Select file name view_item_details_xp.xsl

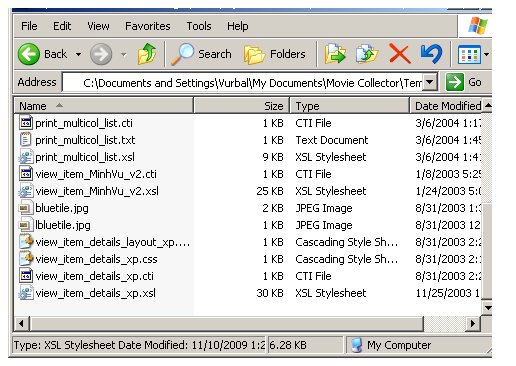pyautogui.click(x=96, y=293)
